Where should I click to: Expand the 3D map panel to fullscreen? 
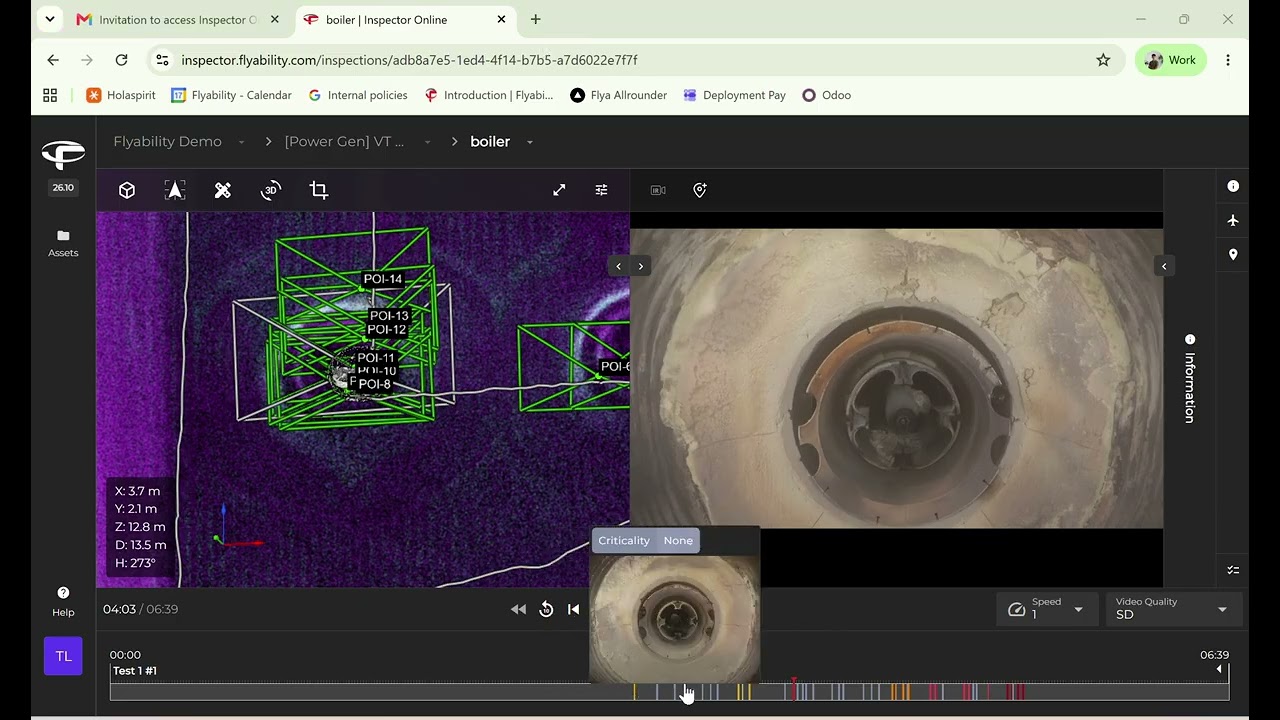click(x=559, y=190)
